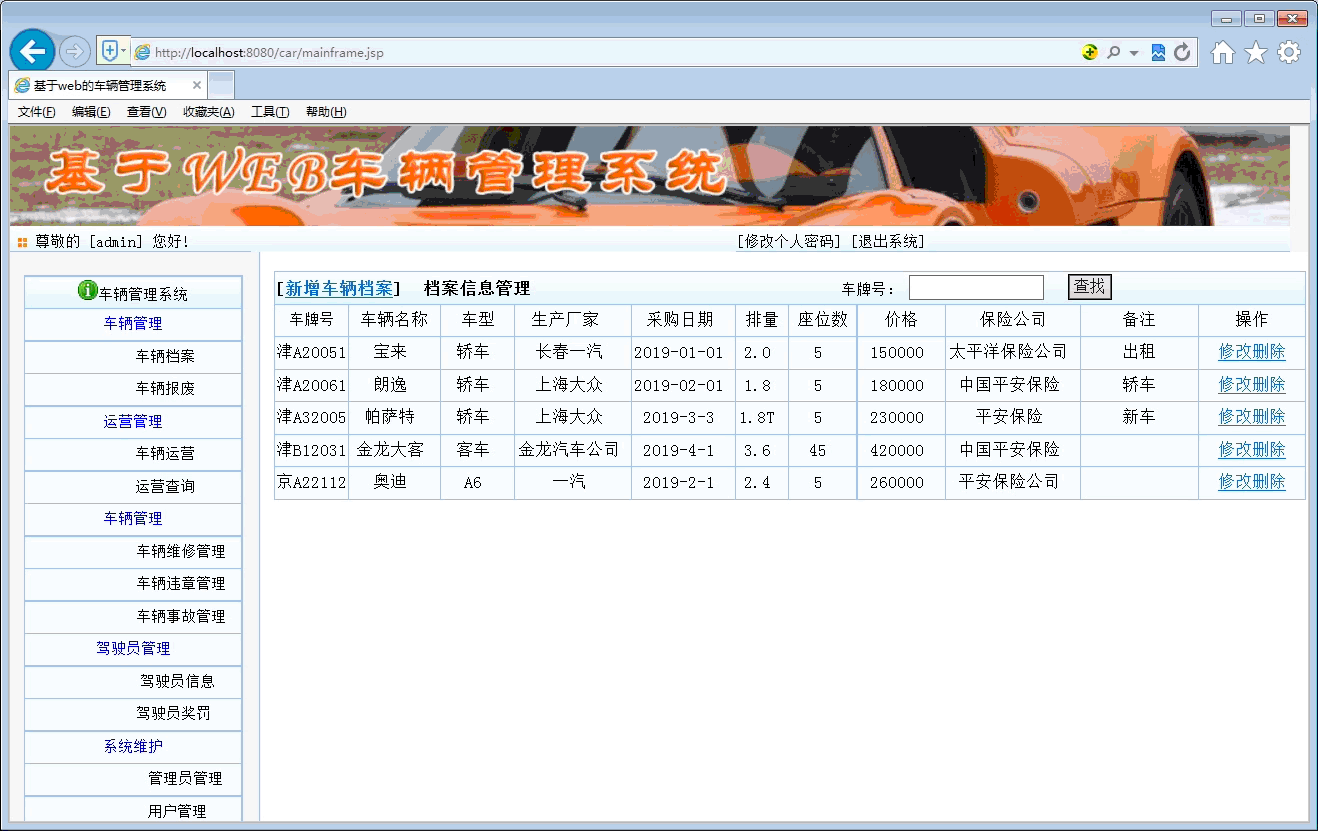
Task: Click the Compatibility View broken page icon
Action: (1158, 53)
